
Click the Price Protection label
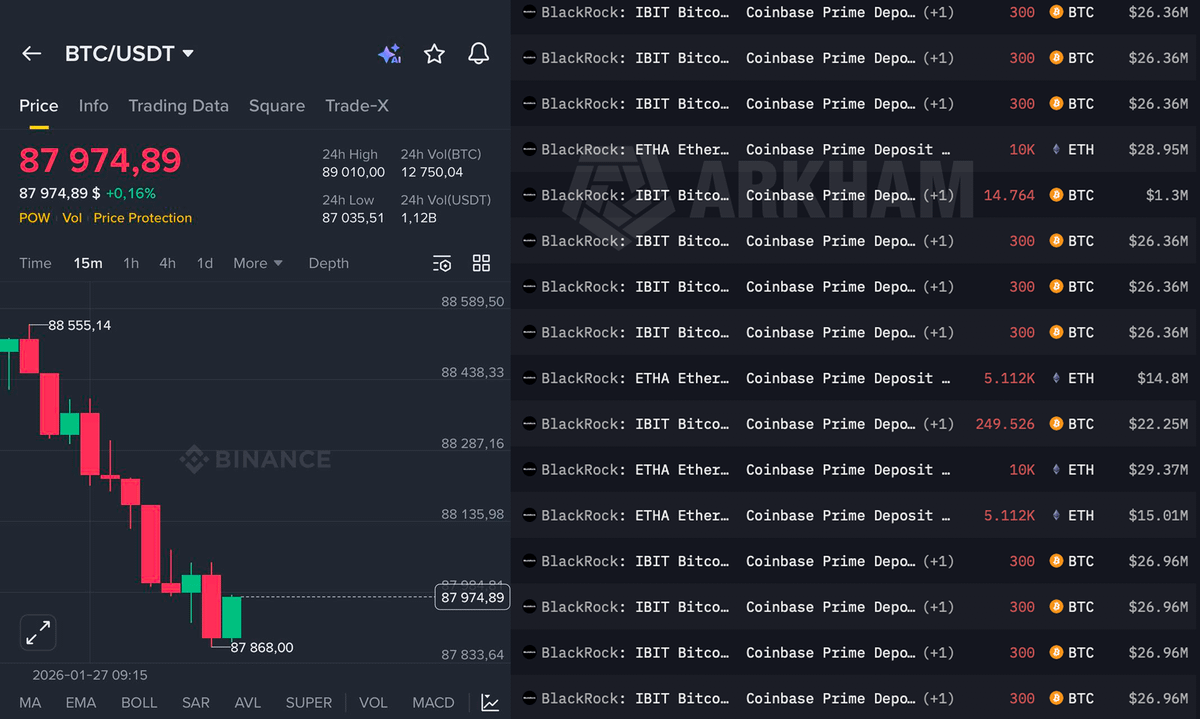point(142,218)
